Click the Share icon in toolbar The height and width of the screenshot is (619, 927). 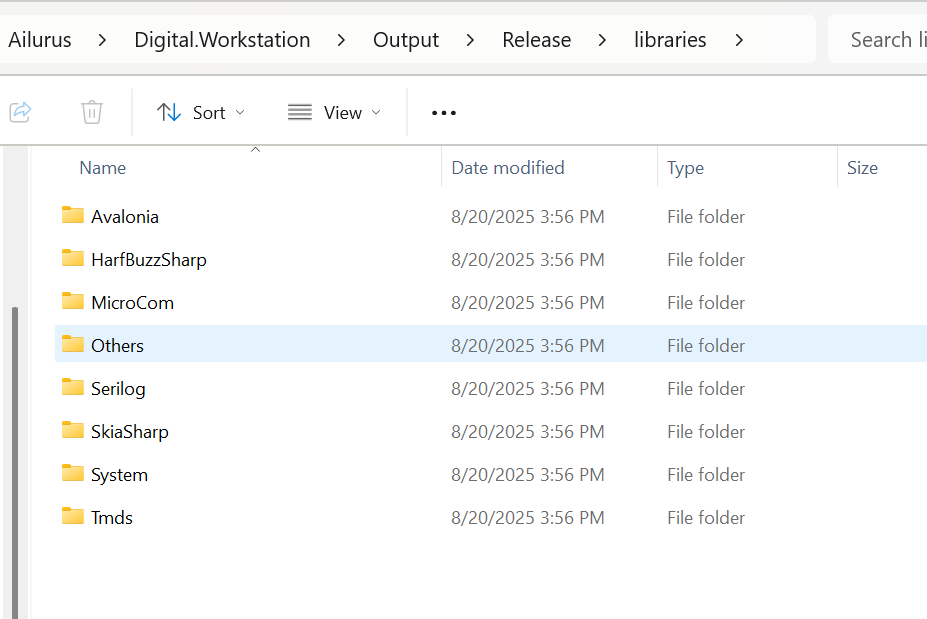click(x=20, y=112)
